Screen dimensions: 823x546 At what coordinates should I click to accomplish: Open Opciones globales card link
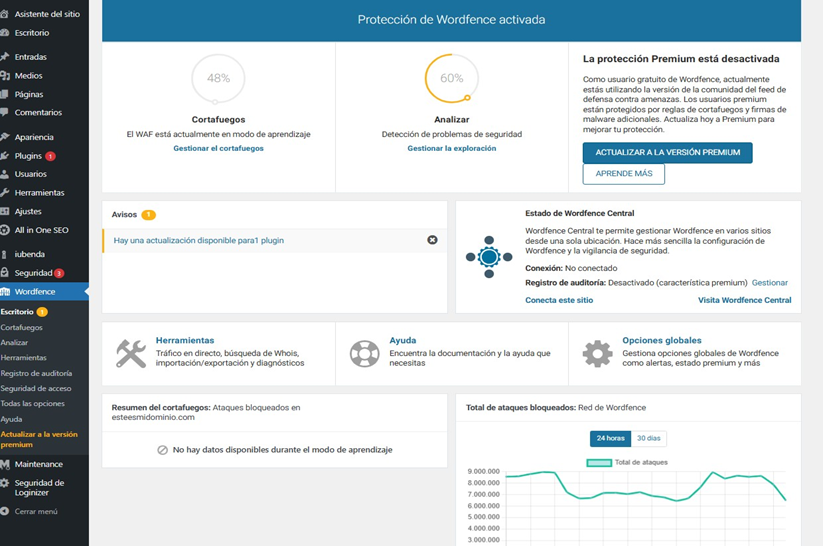662,340
